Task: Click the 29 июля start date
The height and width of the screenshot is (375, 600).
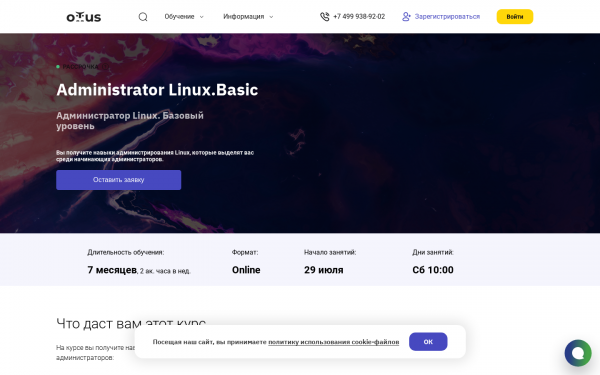Action: pos(324,270)
